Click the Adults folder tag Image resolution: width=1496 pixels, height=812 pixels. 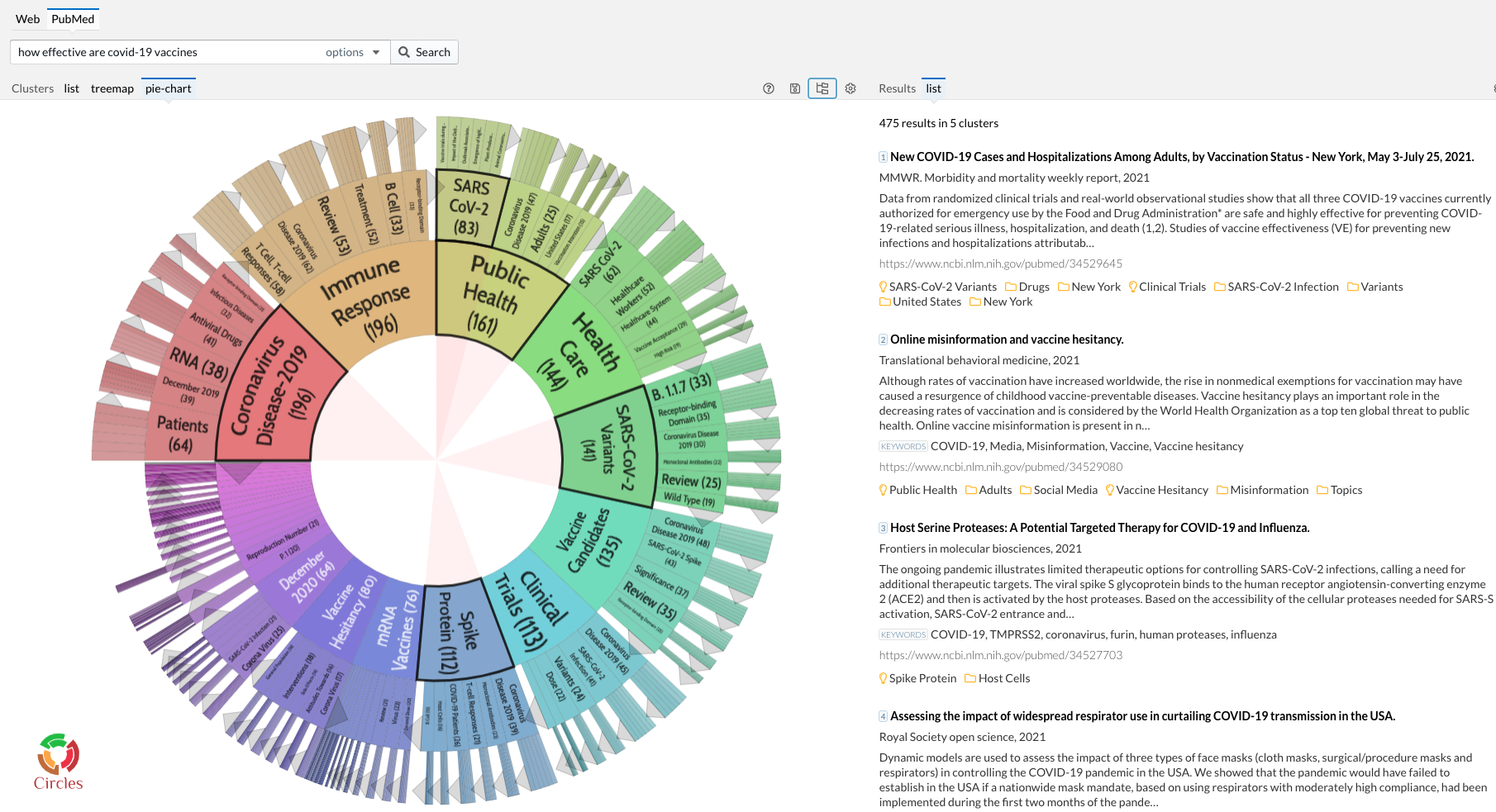[x=989, y=490]
